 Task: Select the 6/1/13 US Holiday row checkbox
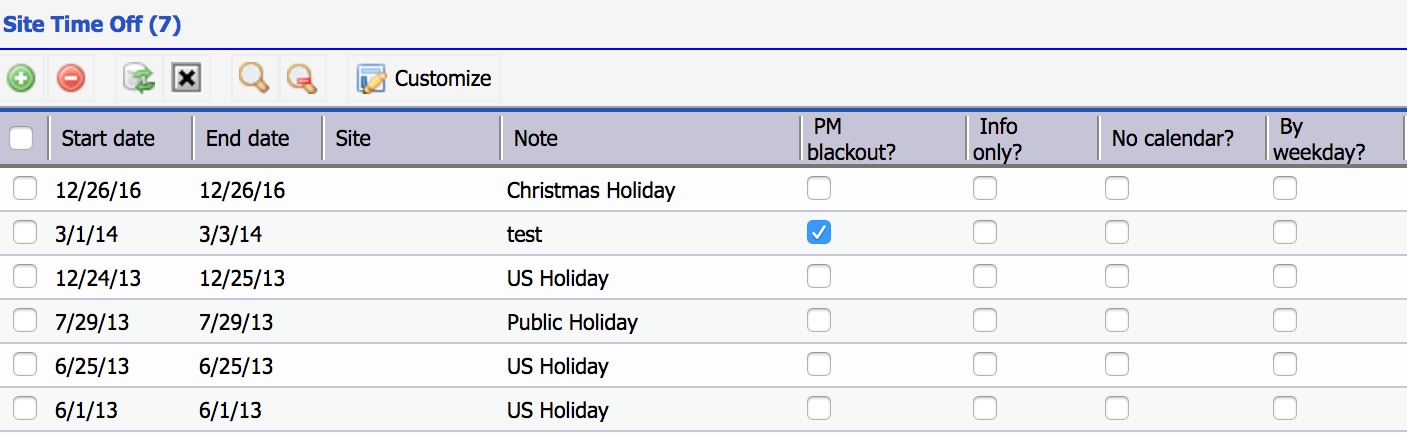(25, 408)
